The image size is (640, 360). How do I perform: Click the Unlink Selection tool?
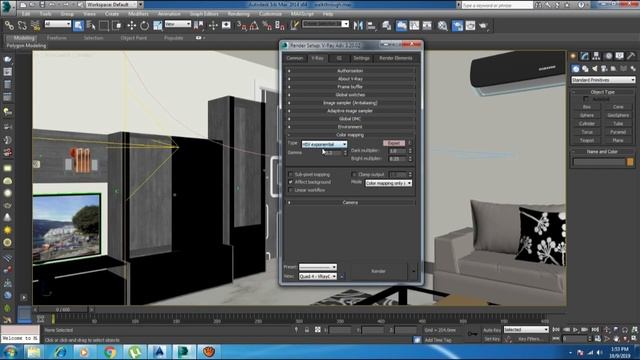22,26
